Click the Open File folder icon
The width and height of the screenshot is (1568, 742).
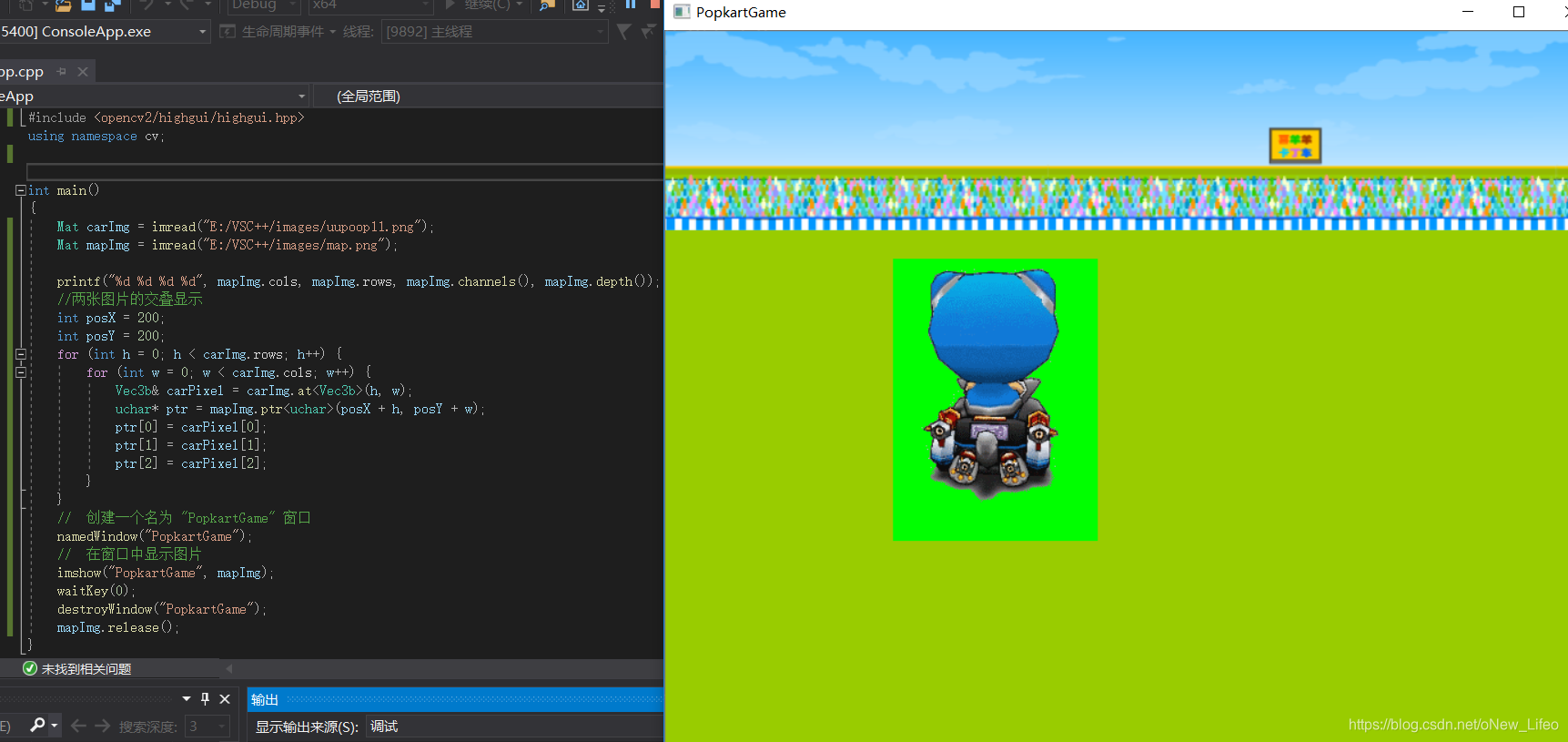(x=63, y=5)
